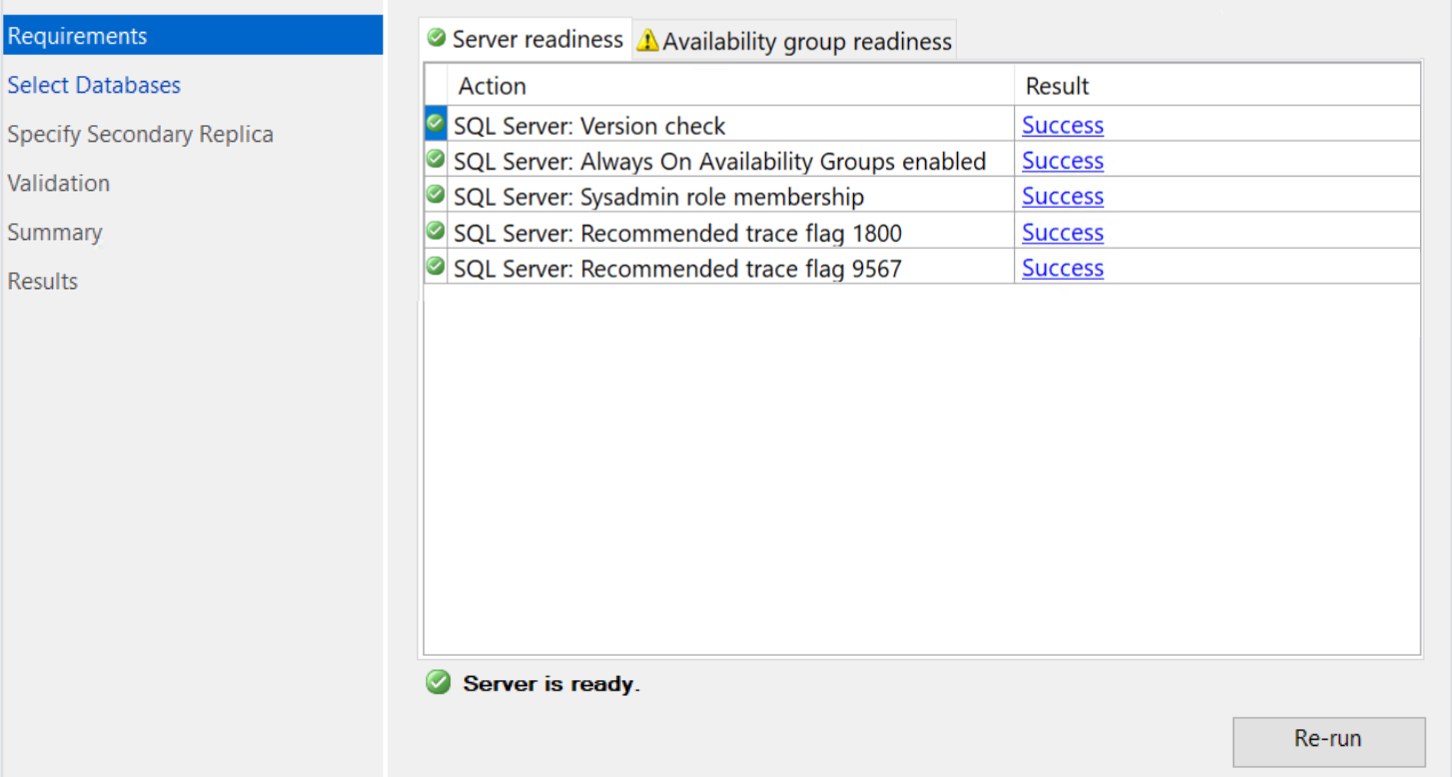The height and width of the screenshot is (777, 1452).
Task: Select 'SQL Server: Sysadmin role membership' text
Action: pos(658,197)
